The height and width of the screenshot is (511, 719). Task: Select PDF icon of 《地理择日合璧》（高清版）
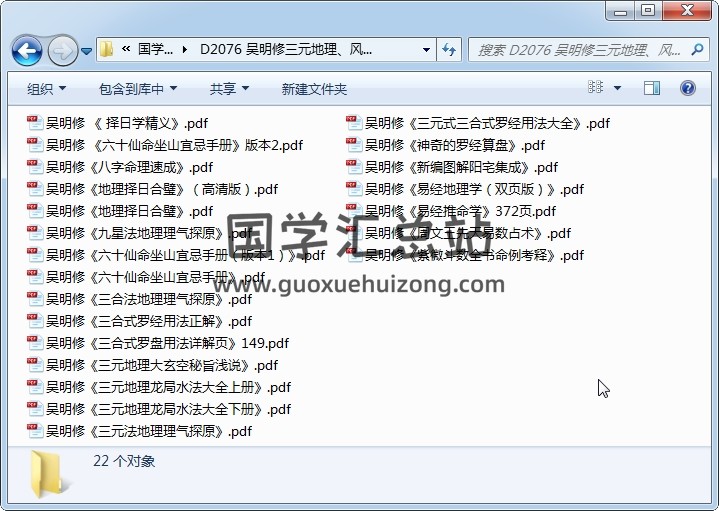tap(34, 189)
